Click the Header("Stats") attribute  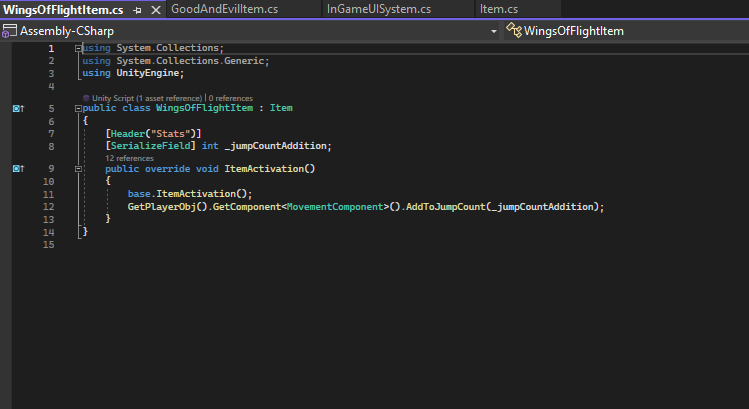[153, 133]
